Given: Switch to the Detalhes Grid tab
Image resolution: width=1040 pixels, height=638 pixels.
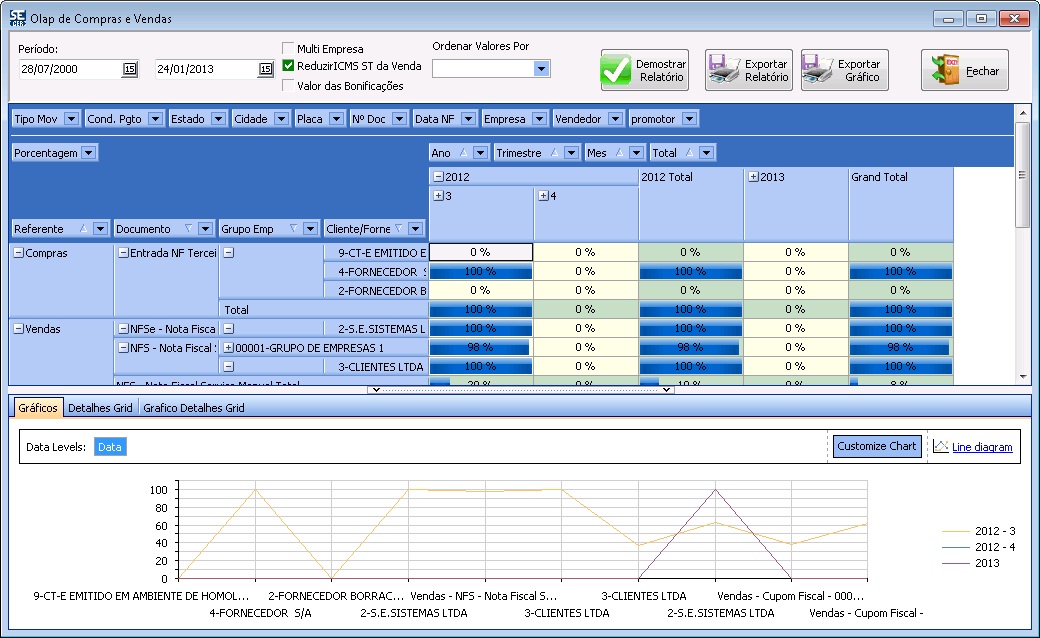Looking at the screenshot, I should (x=100, y=408).
